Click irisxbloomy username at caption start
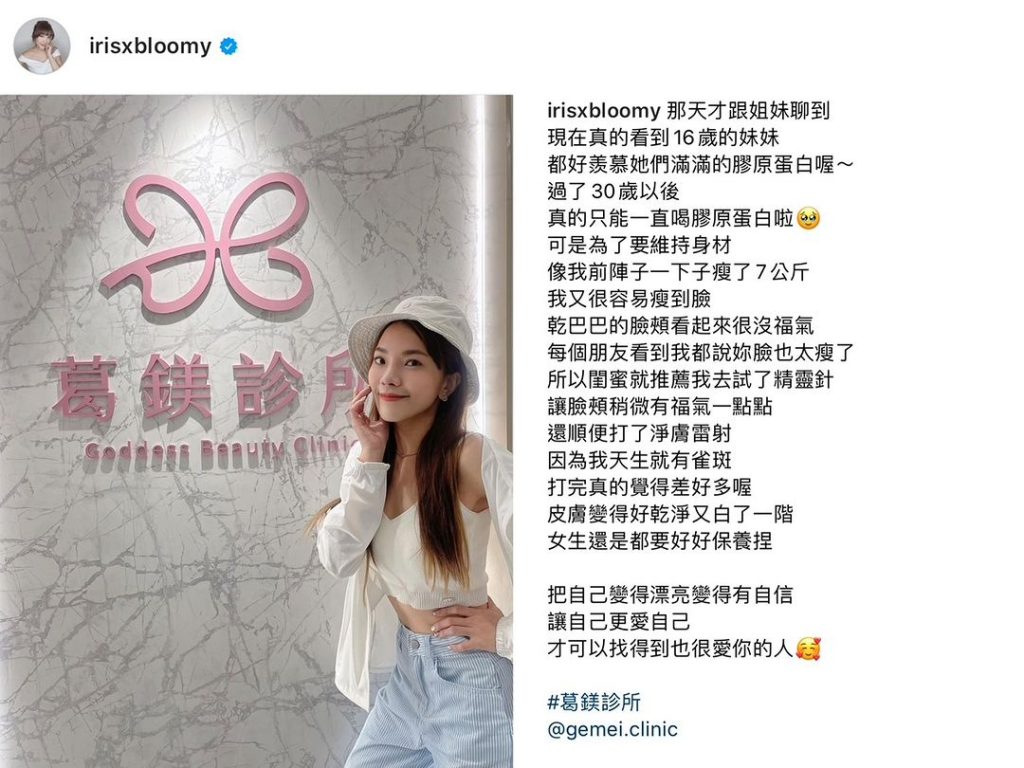 click(x=604, y=110)
